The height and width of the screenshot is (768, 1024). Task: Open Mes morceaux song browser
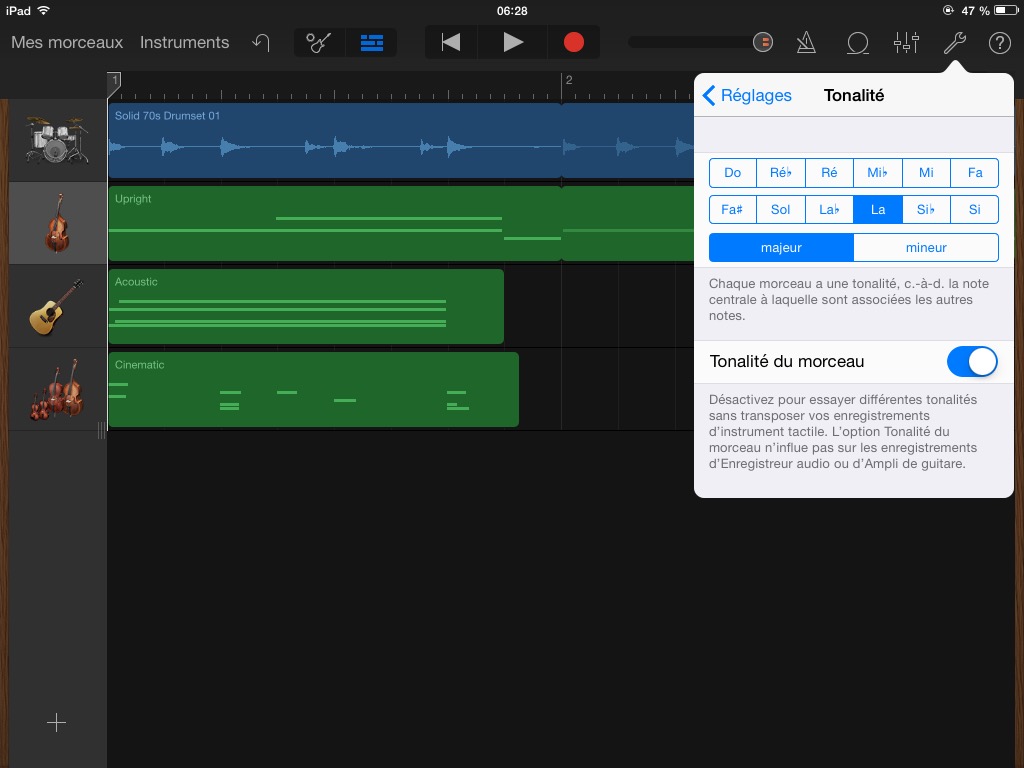pyautogui.click(x=67, y=43)
